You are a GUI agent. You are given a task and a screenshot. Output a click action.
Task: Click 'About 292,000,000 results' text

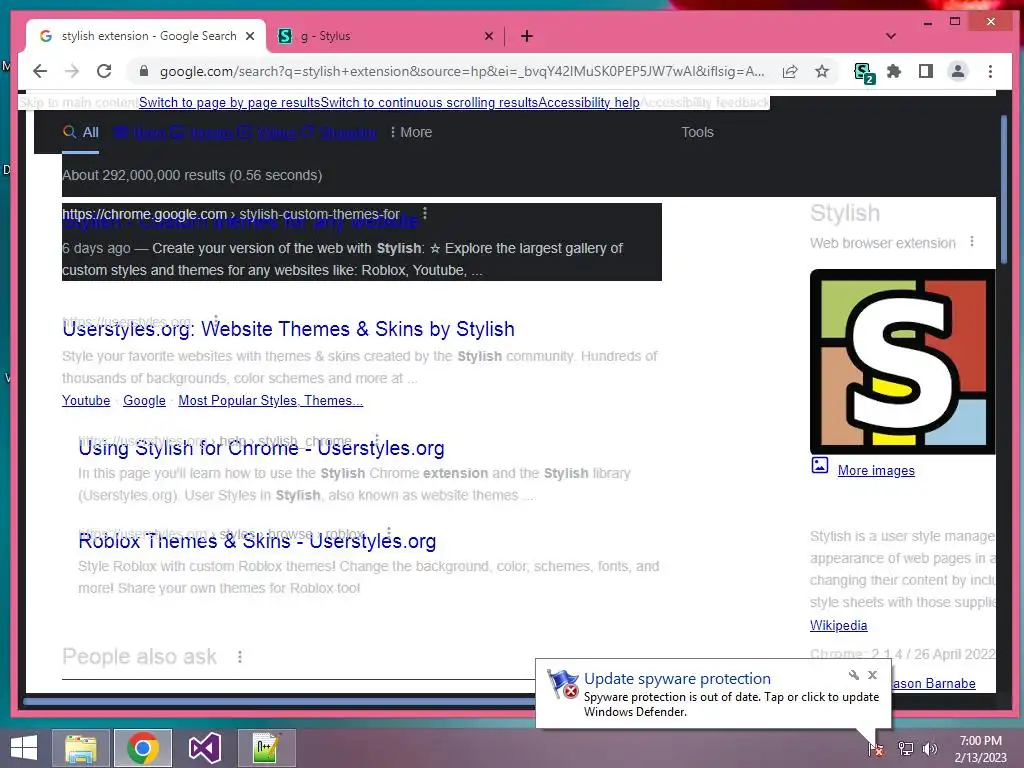[x=192, y=176]
